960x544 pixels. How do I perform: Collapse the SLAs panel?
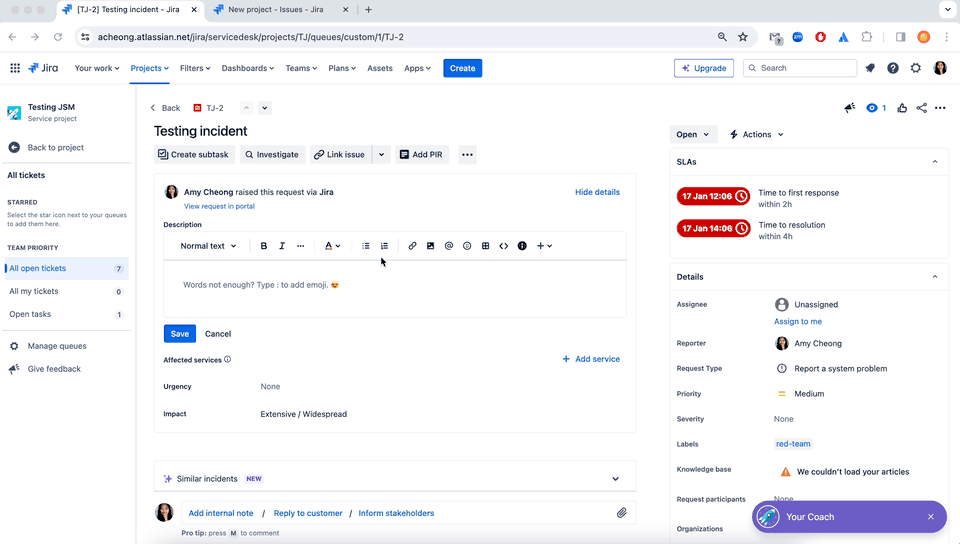point(935,162)
